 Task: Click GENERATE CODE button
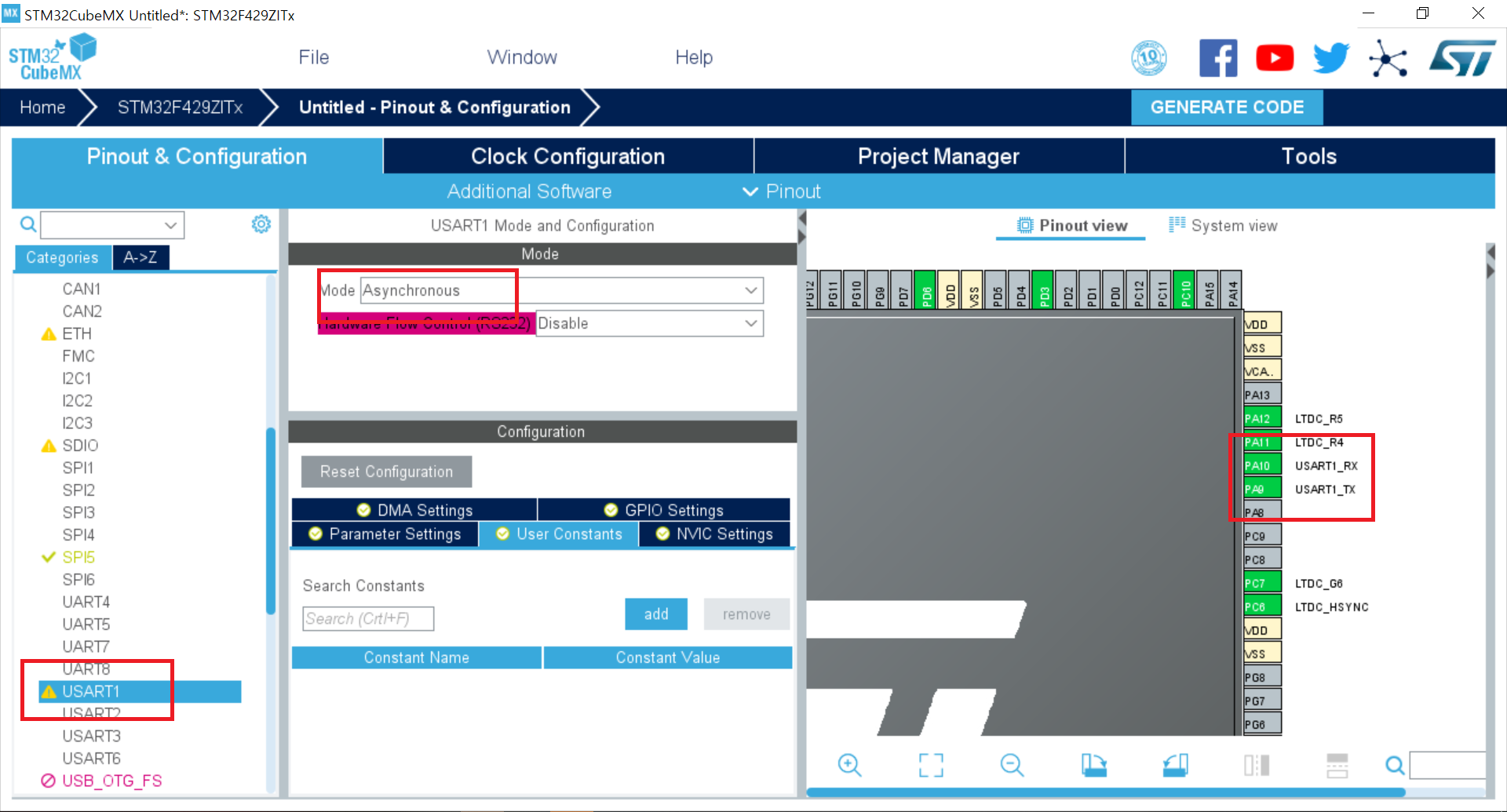coord(1227,107)
